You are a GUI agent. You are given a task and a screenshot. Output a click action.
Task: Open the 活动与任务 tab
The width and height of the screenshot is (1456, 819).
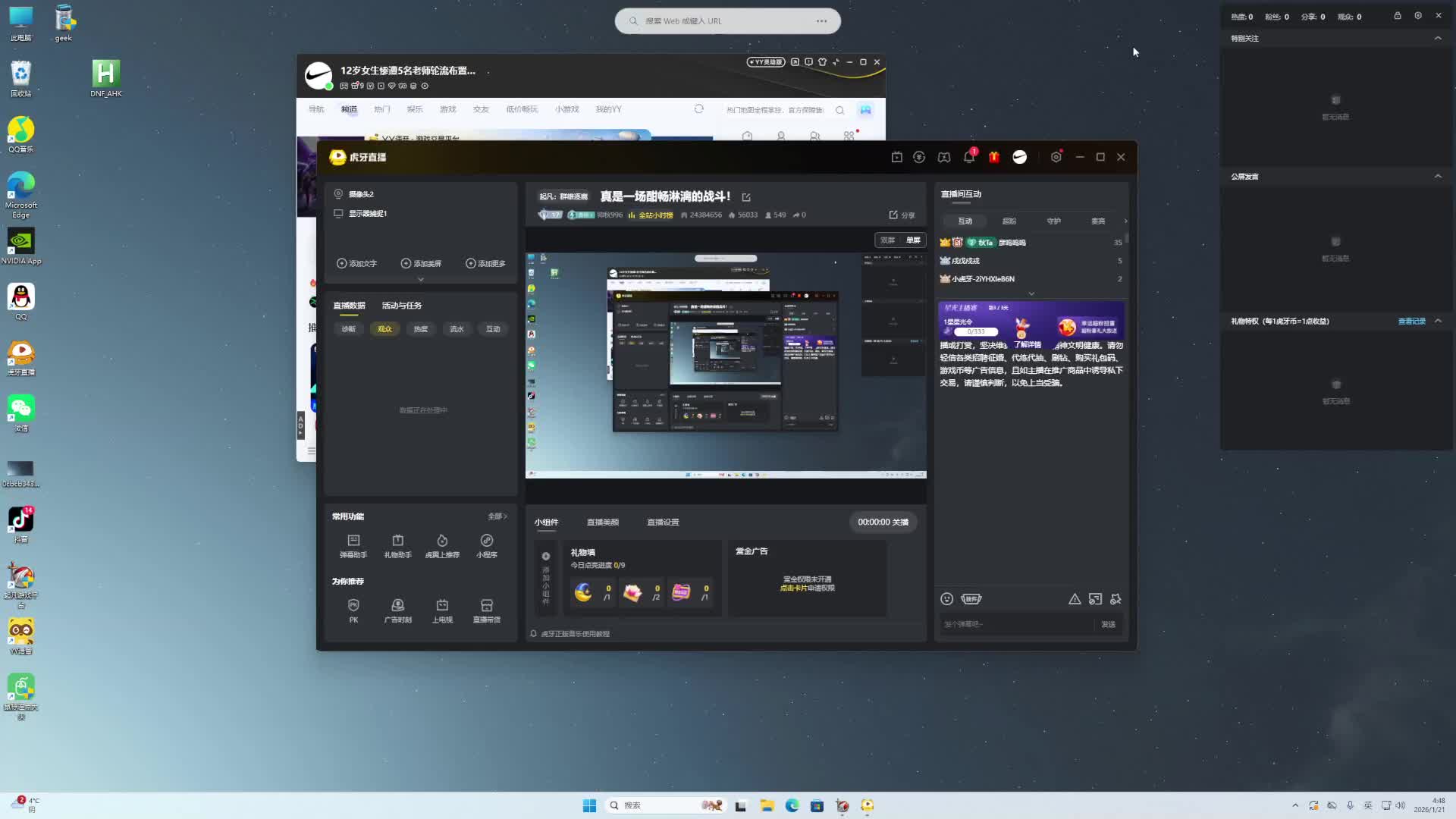401,306
